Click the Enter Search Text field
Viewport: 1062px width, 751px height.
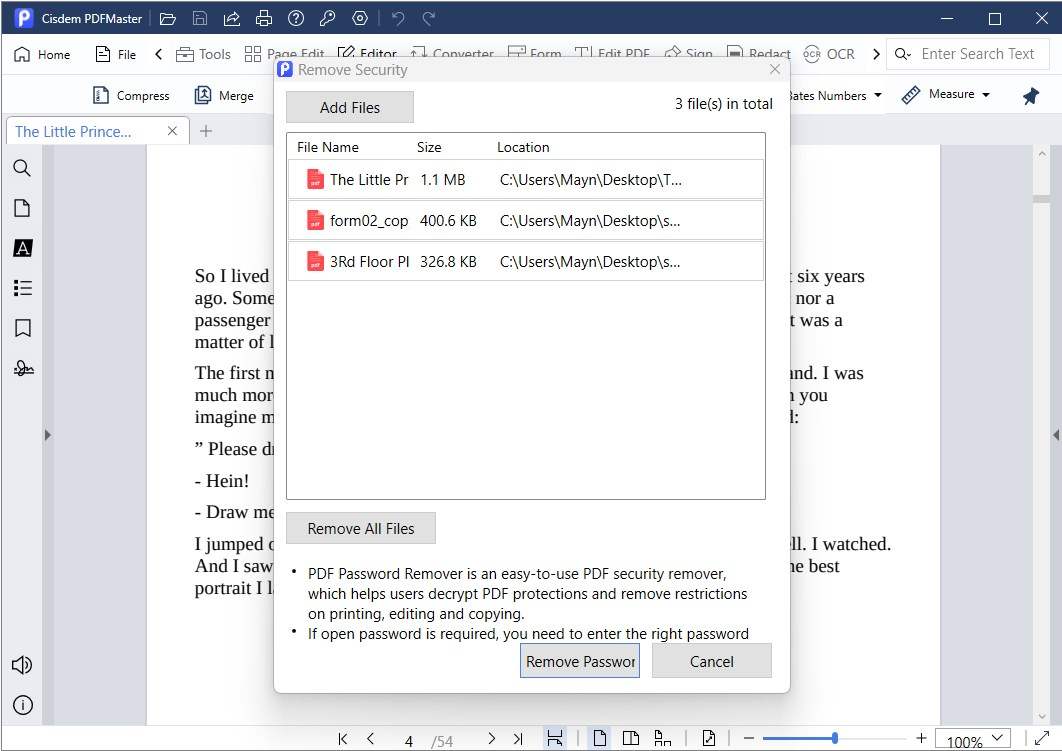(977, 54)
